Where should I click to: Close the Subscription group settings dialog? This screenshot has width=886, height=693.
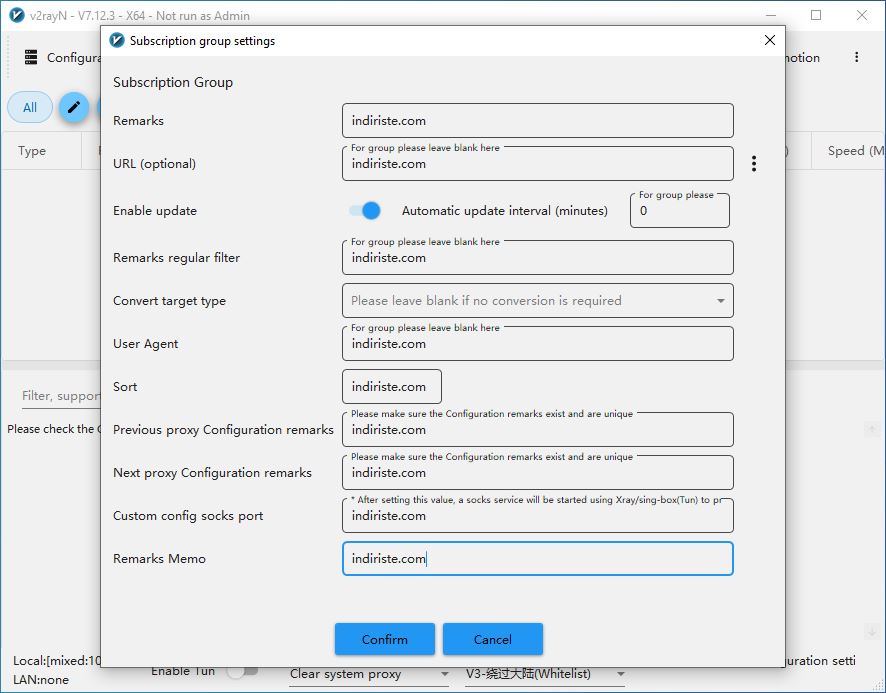(770, 40)
